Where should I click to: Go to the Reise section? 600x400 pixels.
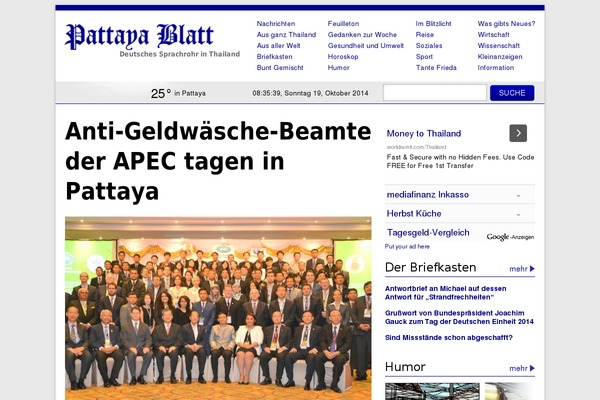tap(425, 34)
